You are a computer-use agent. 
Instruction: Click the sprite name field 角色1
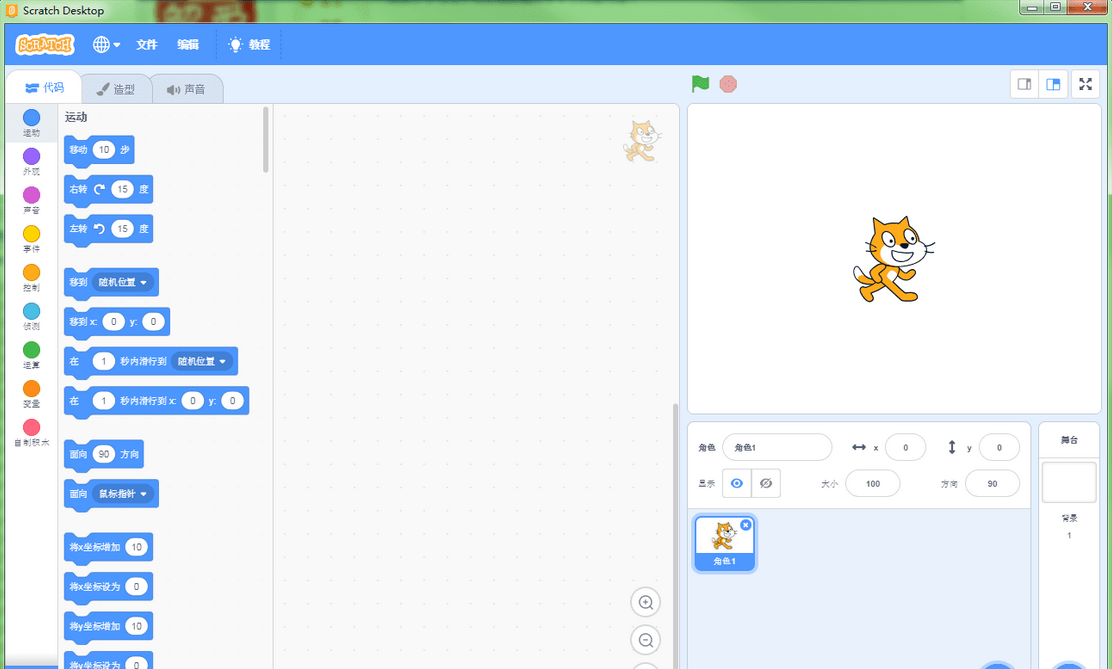tap(777, 448)
